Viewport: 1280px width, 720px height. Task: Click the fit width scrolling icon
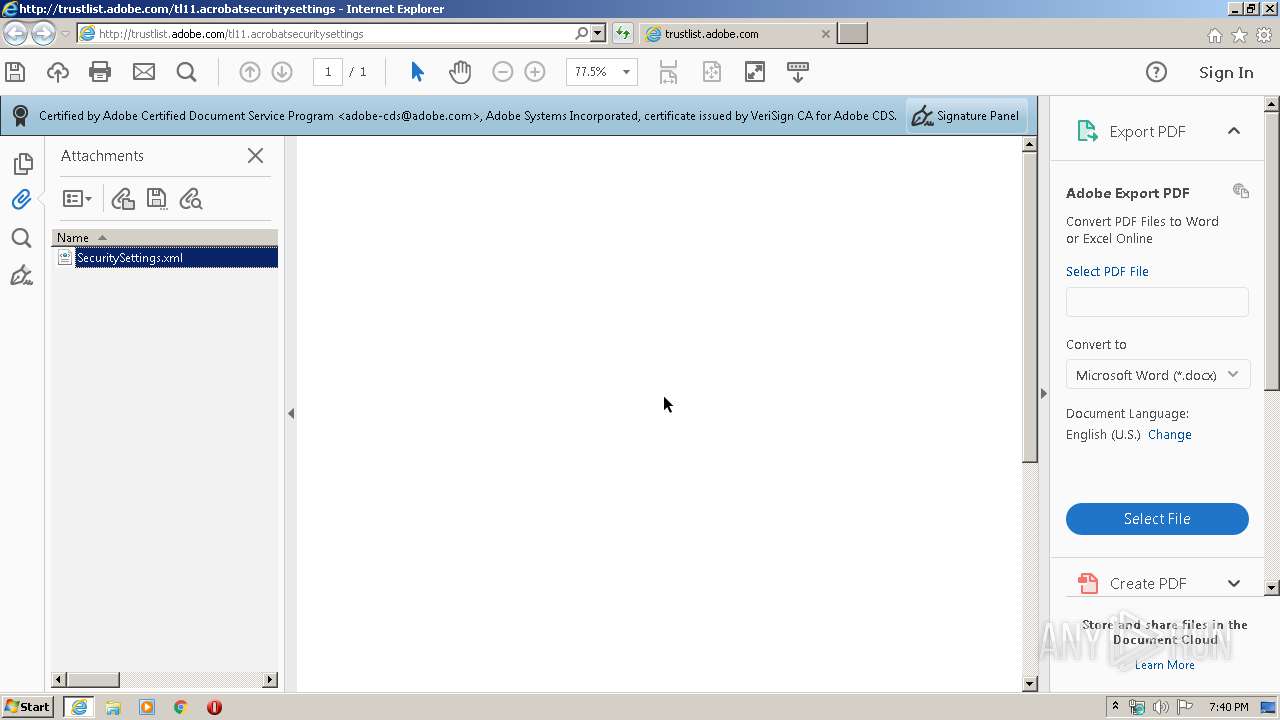tap(668, 72)
